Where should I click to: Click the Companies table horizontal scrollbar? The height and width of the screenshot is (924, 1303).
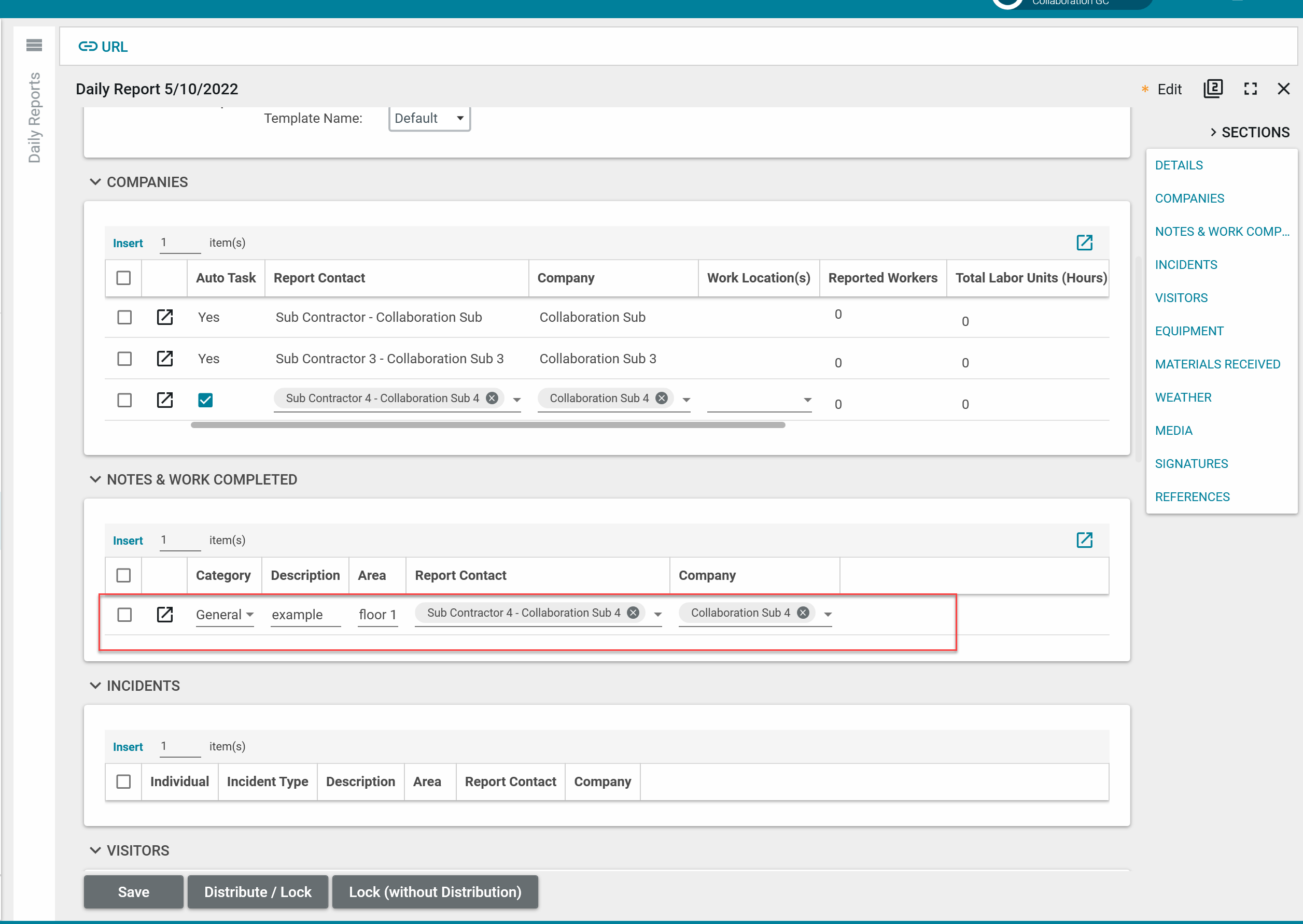click(487, 425)
